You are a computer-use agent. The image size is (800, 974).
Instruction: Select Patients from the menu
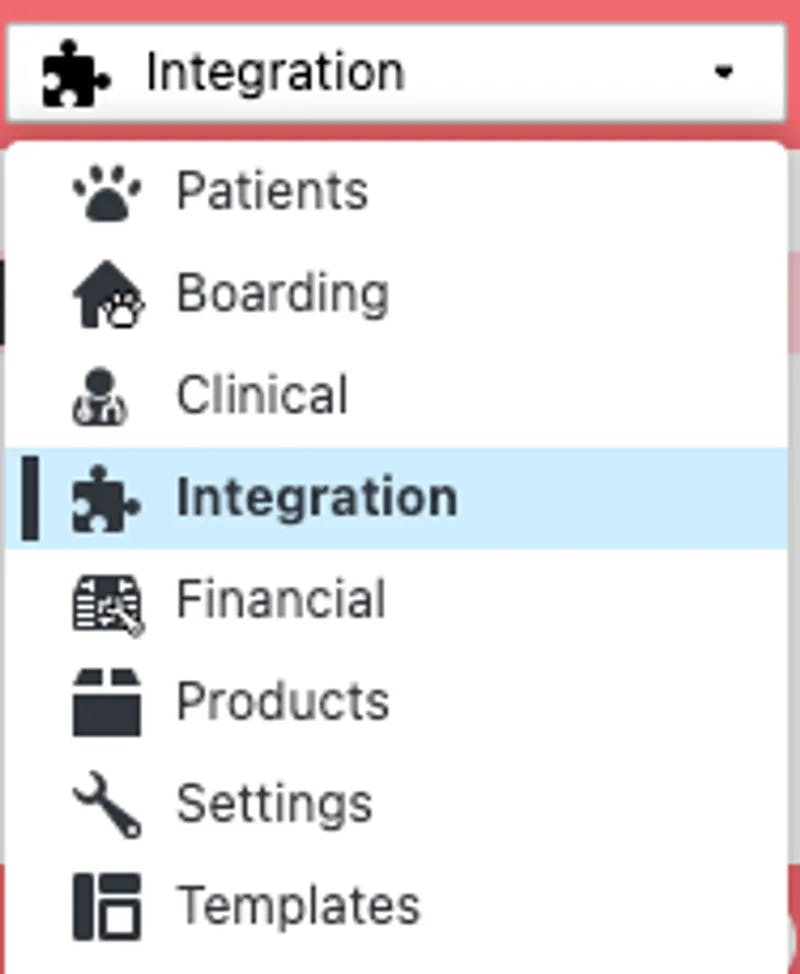(272, 192)
